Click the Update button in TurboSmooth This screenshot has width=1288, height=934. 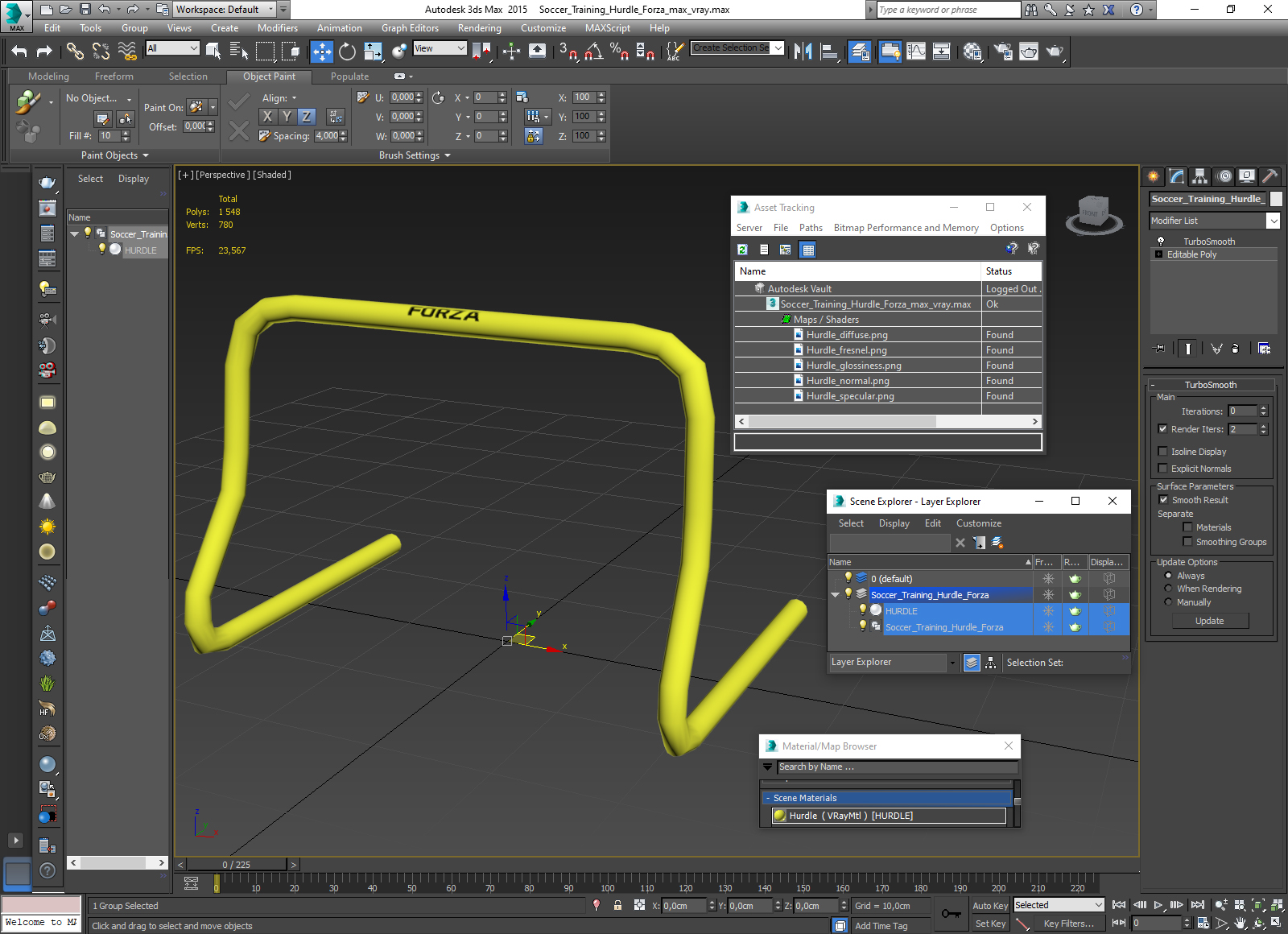(1209, 621)
